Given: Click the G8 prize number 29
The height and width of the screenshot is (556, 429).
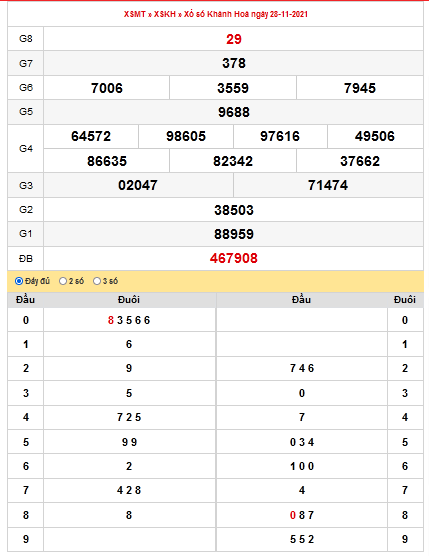Looking at the screenshot, I should tap(234, 39).
